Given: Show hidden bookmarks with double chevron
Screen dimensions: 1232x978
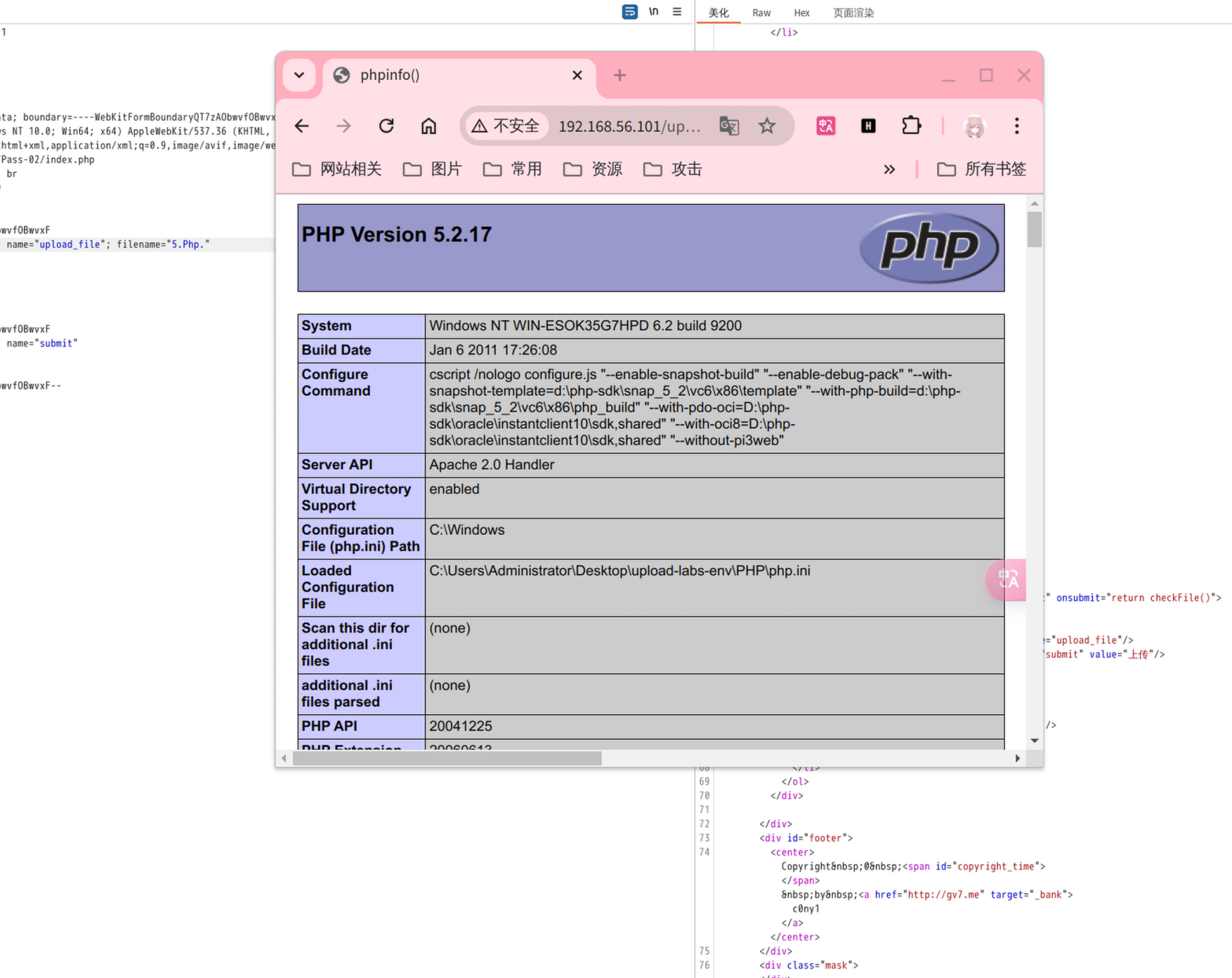Looking at the screenshot, I should pos(889,169).
